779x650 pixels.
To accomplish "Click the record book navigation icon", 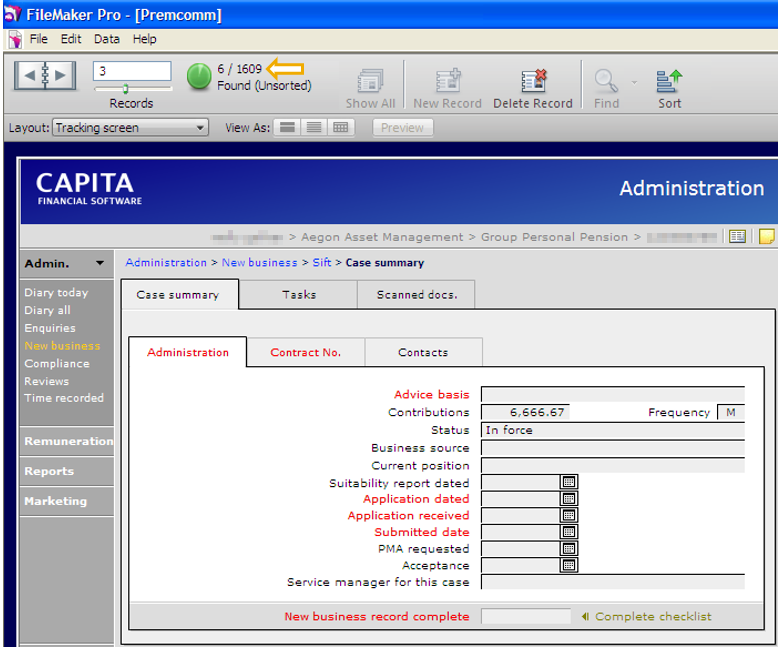I will pos(44,76).
